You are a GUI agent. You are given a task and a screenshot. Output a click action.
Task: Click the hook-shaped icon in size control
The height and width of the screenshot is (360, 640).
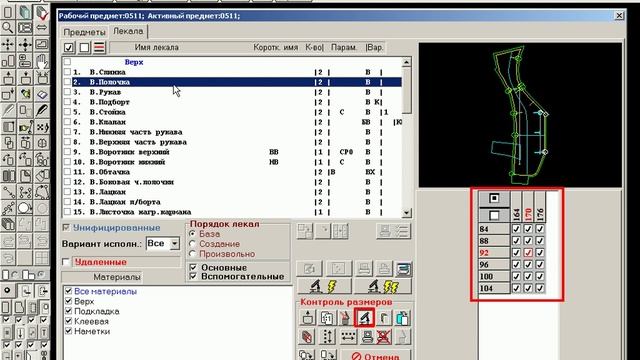pyautogui.click(x=384, y=318)
